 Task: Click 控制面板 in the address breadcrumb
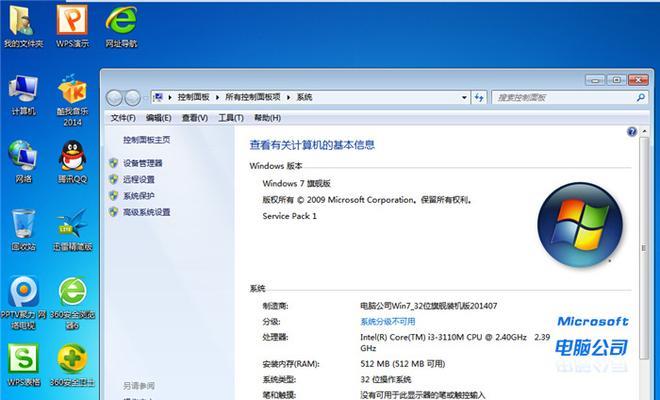click(x=193, y=97)
